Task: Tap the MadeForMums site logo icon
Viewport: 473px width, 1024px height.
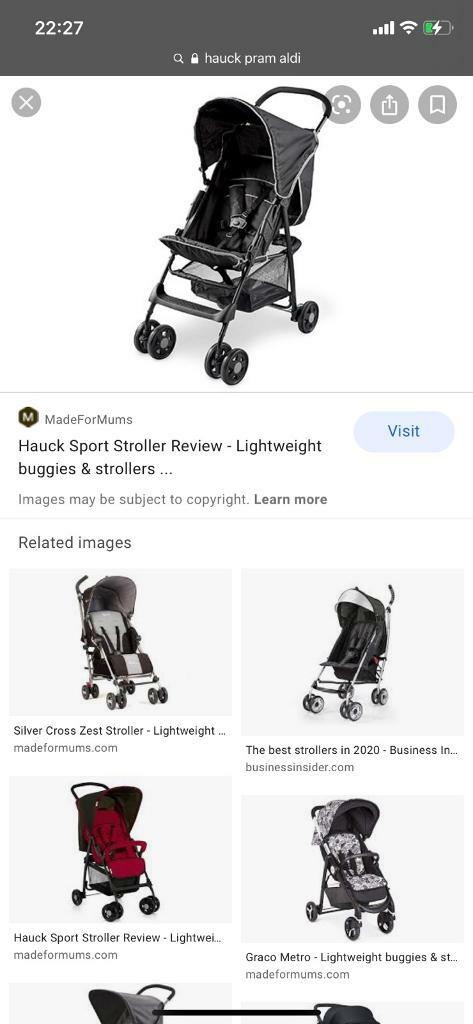Action: [x=28, y=417]
